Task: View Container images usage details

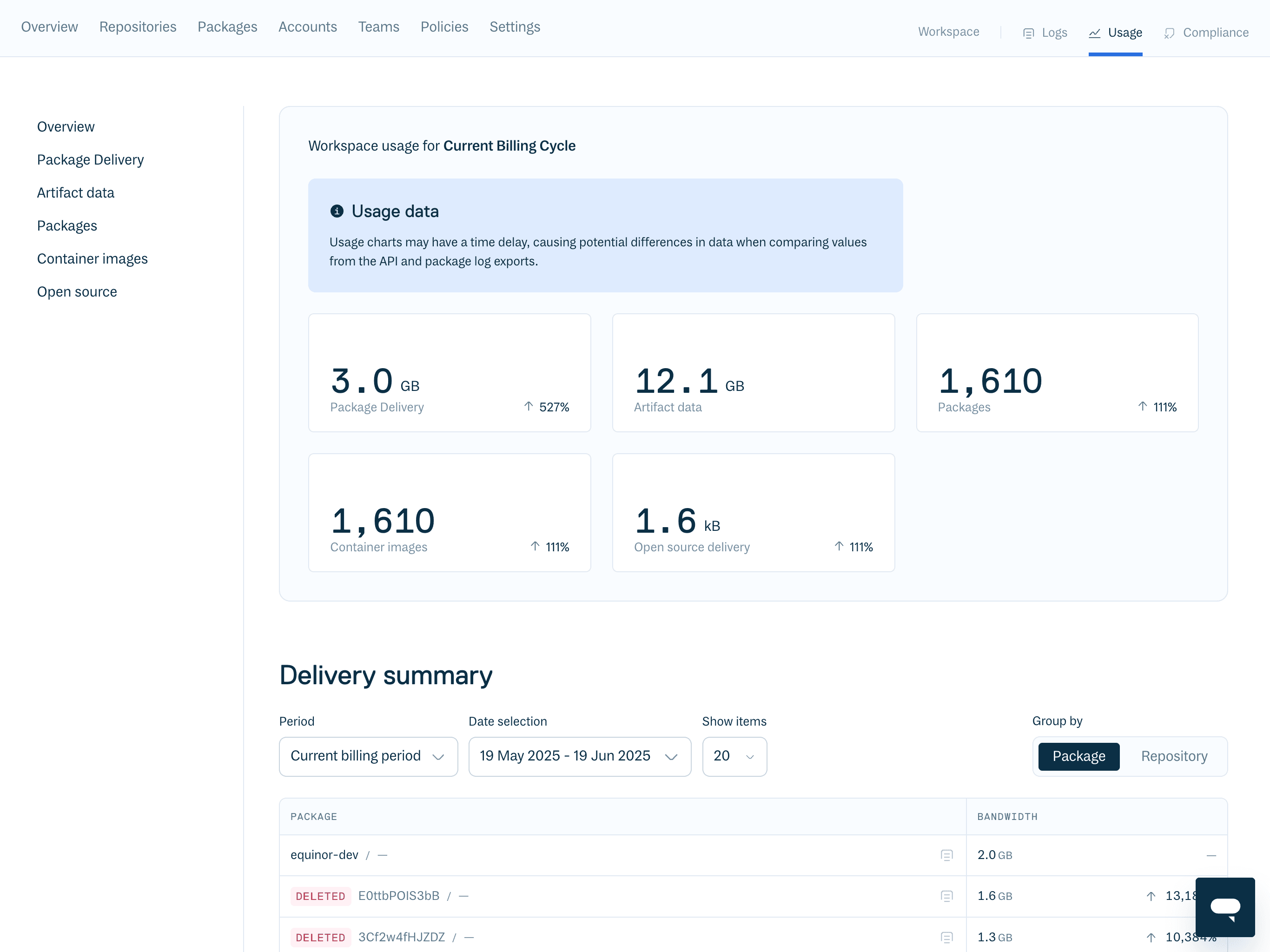Action: (93, 258)
